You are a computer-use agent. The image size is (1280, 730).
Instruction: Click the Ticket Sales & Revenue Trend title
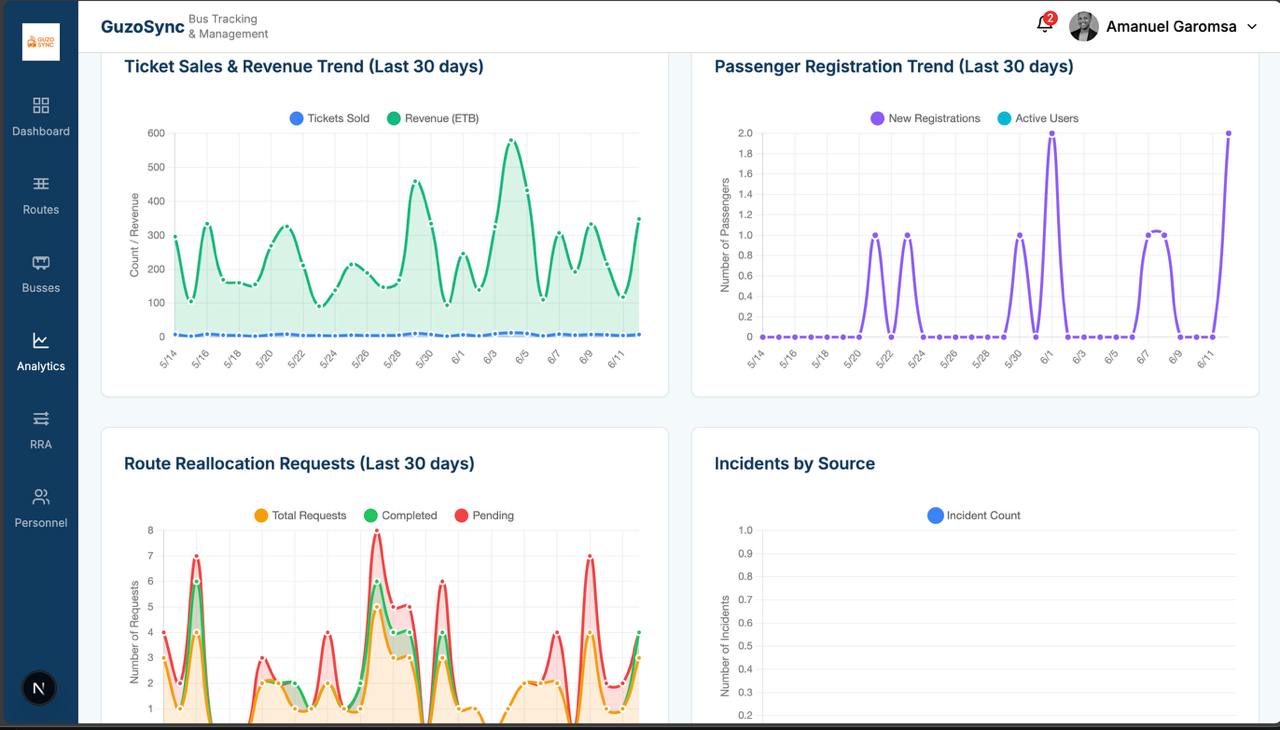pos(304,67)
